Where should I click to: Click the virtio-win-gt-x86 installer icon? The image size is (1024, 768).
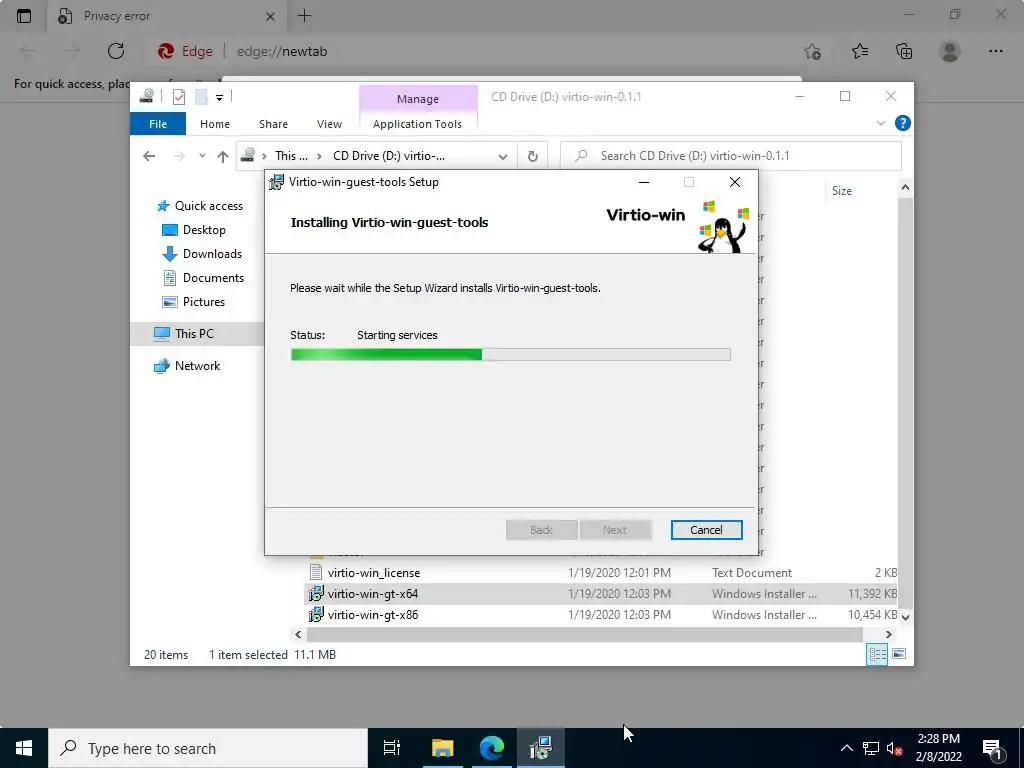click(316, 615)
